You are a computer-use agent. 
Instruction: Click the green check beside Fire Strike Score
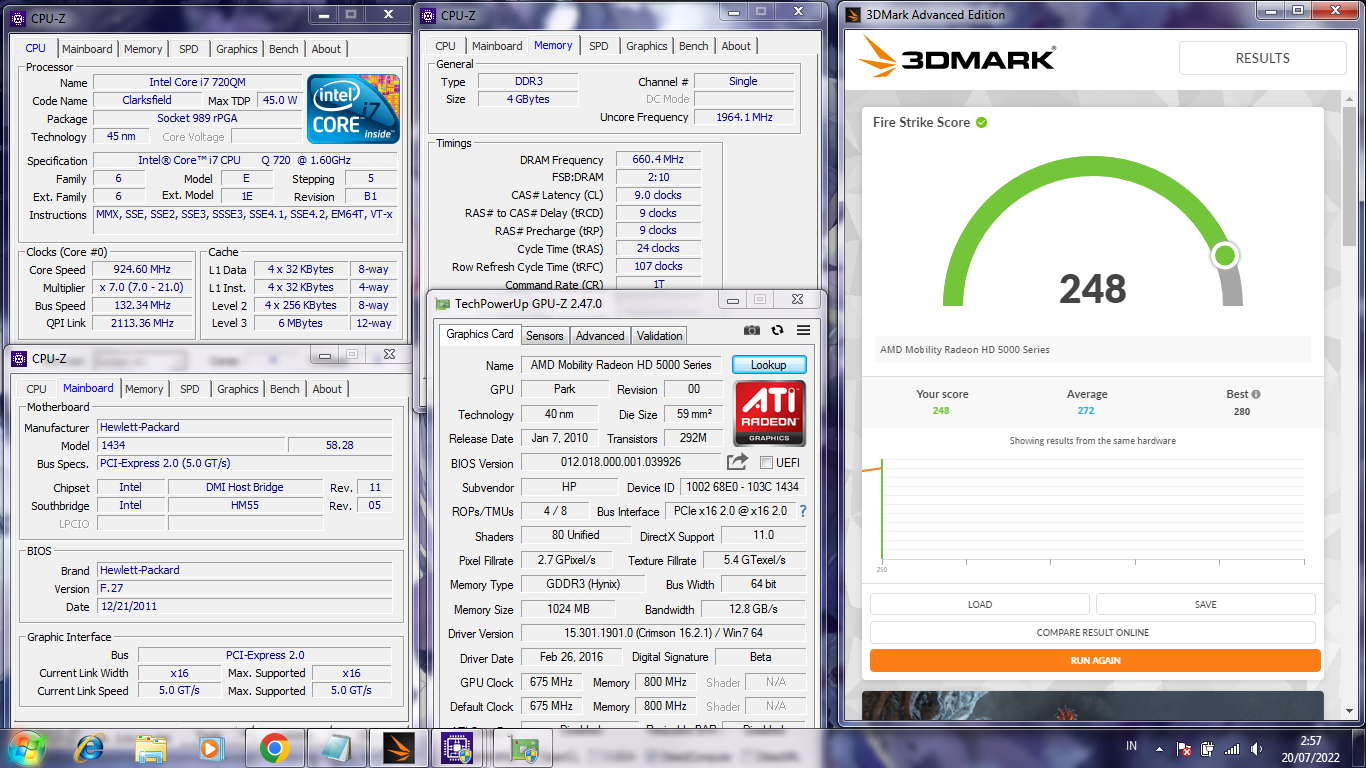click(x=982, y=122)
